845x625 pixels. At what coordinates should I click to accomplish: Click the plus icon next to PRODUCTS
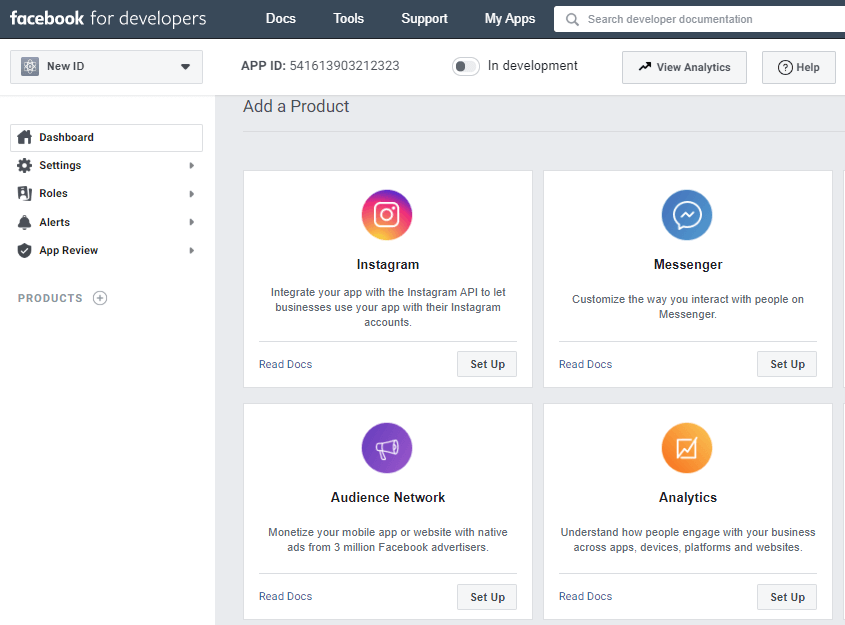pyautogui.click(x=100, y=298)
